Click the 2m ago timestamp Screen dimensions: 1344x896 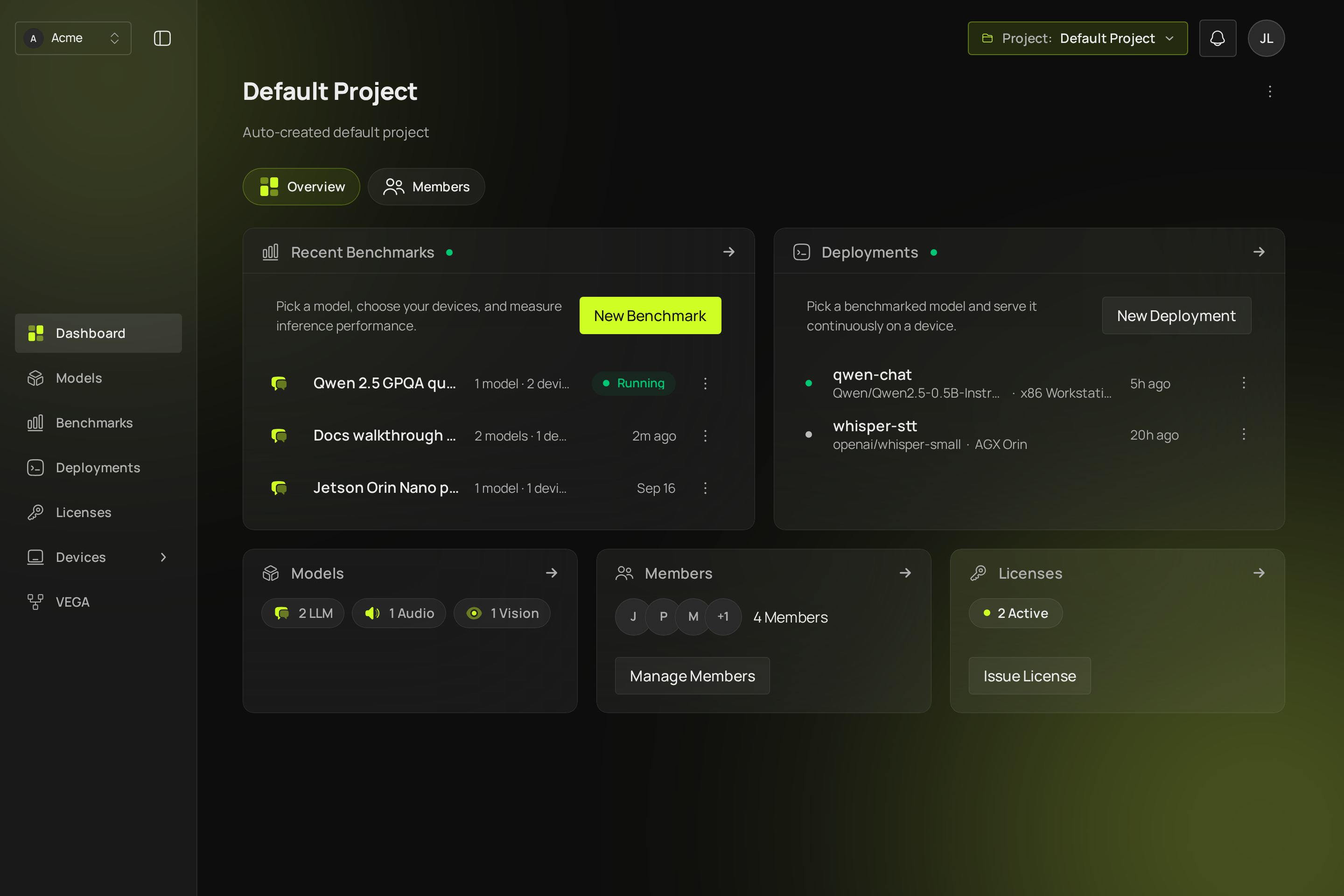[654, 436]
